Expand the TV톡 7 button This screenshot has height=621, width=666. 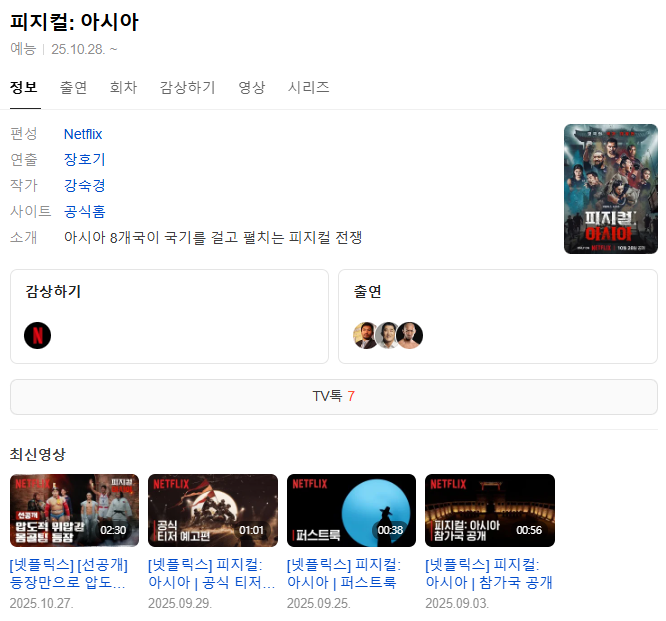point(333,396)
